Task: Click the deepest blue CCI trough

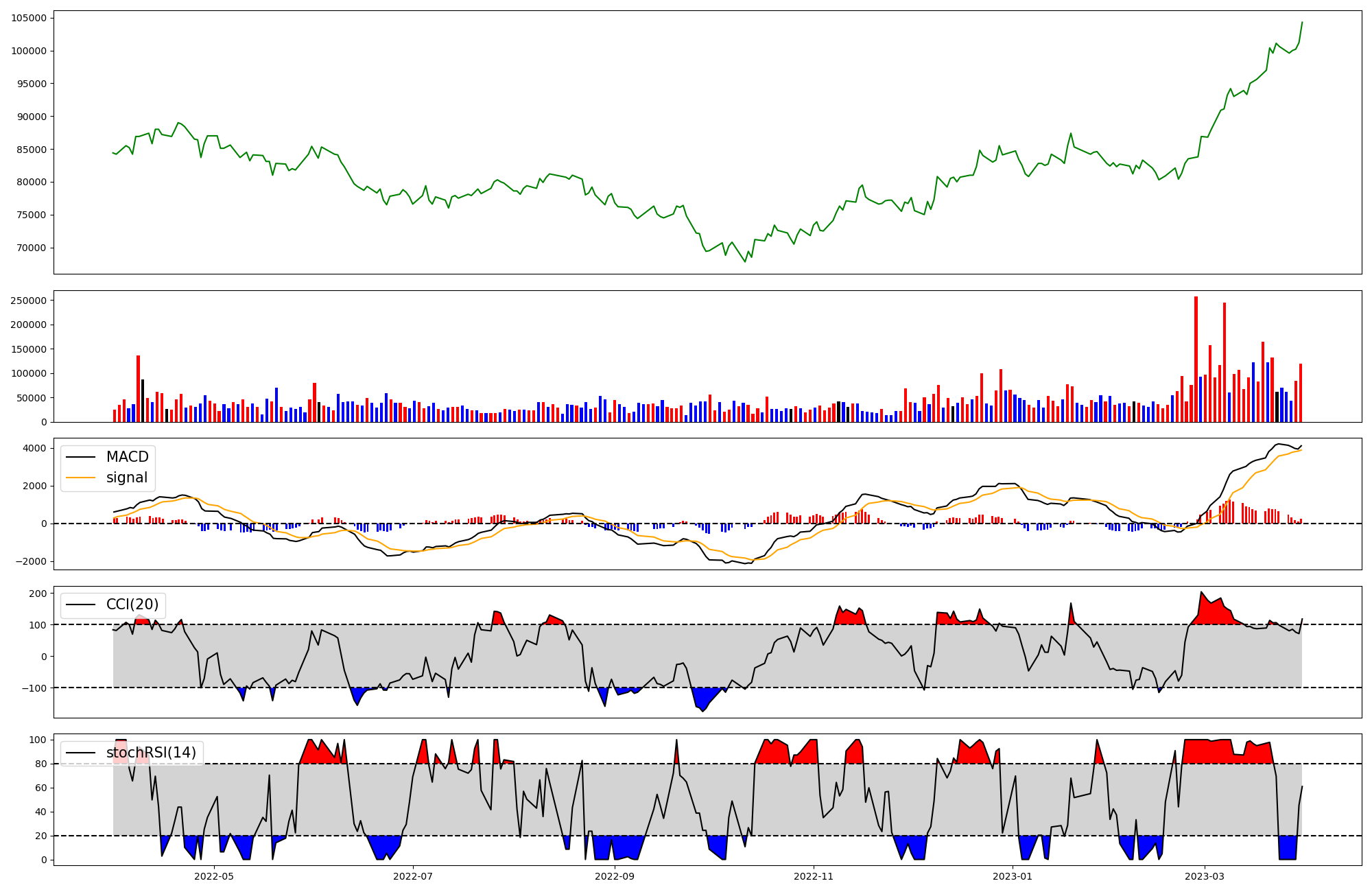Action: 702,711
